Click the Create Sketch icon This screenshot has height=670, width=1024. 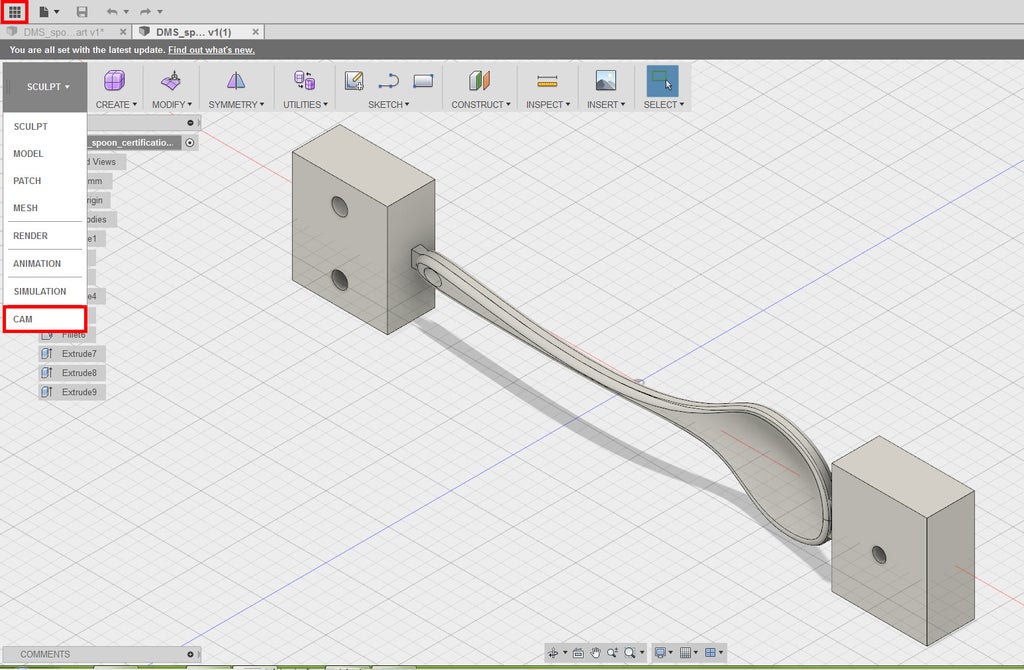point(354,81)
